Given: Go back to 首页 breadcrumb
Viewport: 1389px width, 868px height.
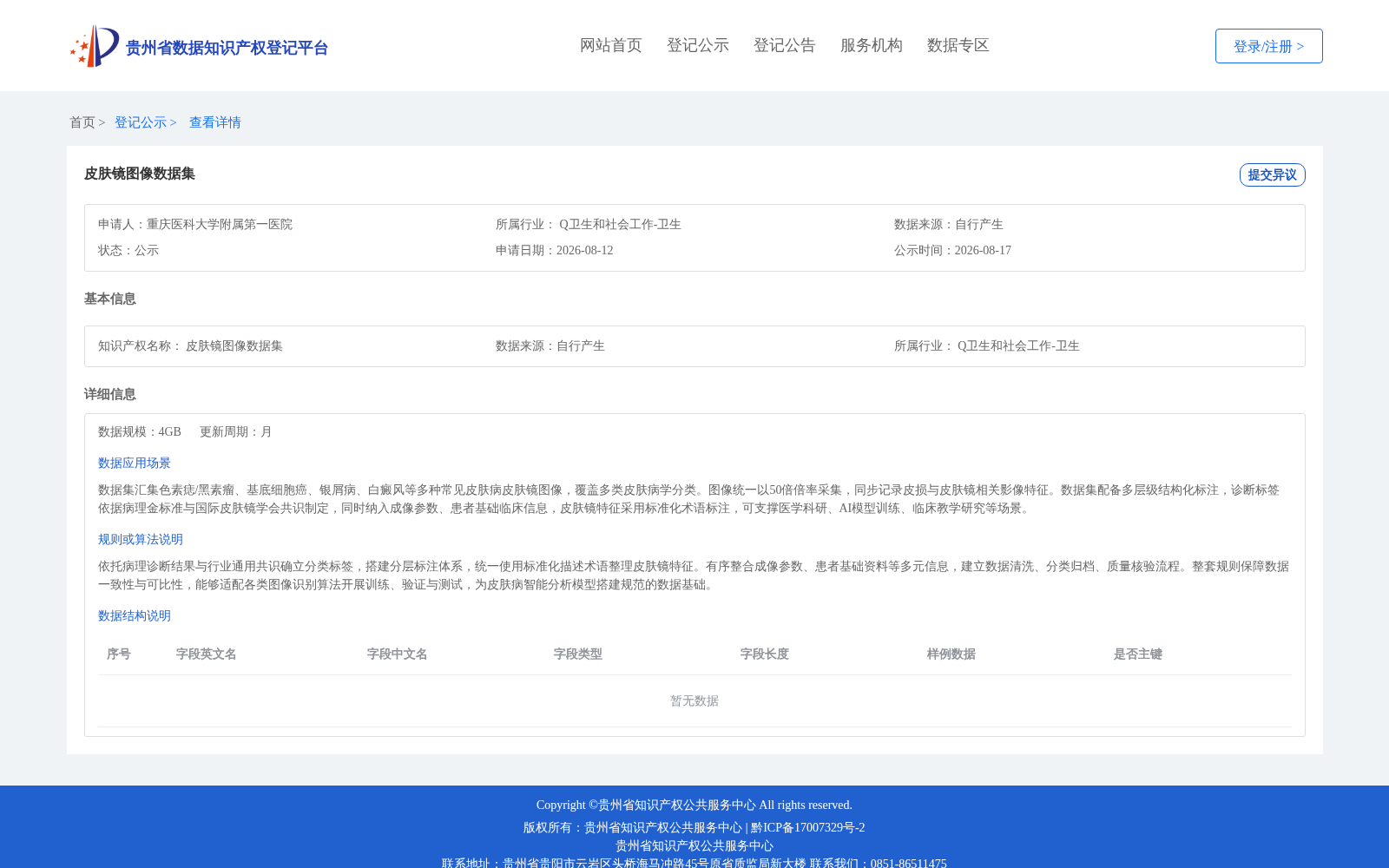Looking at the screenshot, I should pyautogui.click(x=82, y=122).
